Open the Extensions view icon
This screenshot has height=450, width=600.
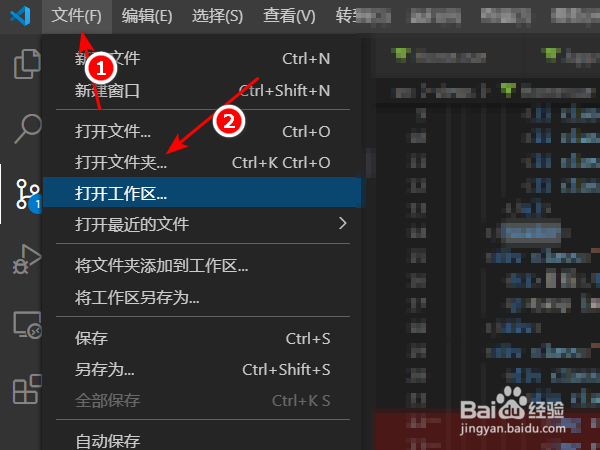tap(27, 389)
